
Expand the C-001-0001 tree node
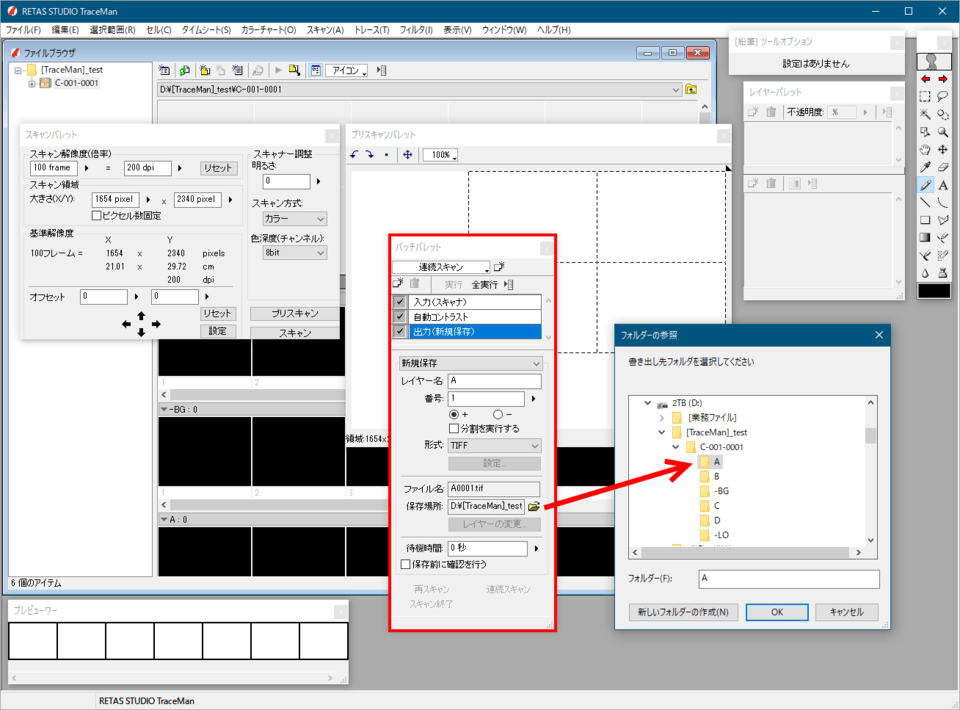click(32, 84)
